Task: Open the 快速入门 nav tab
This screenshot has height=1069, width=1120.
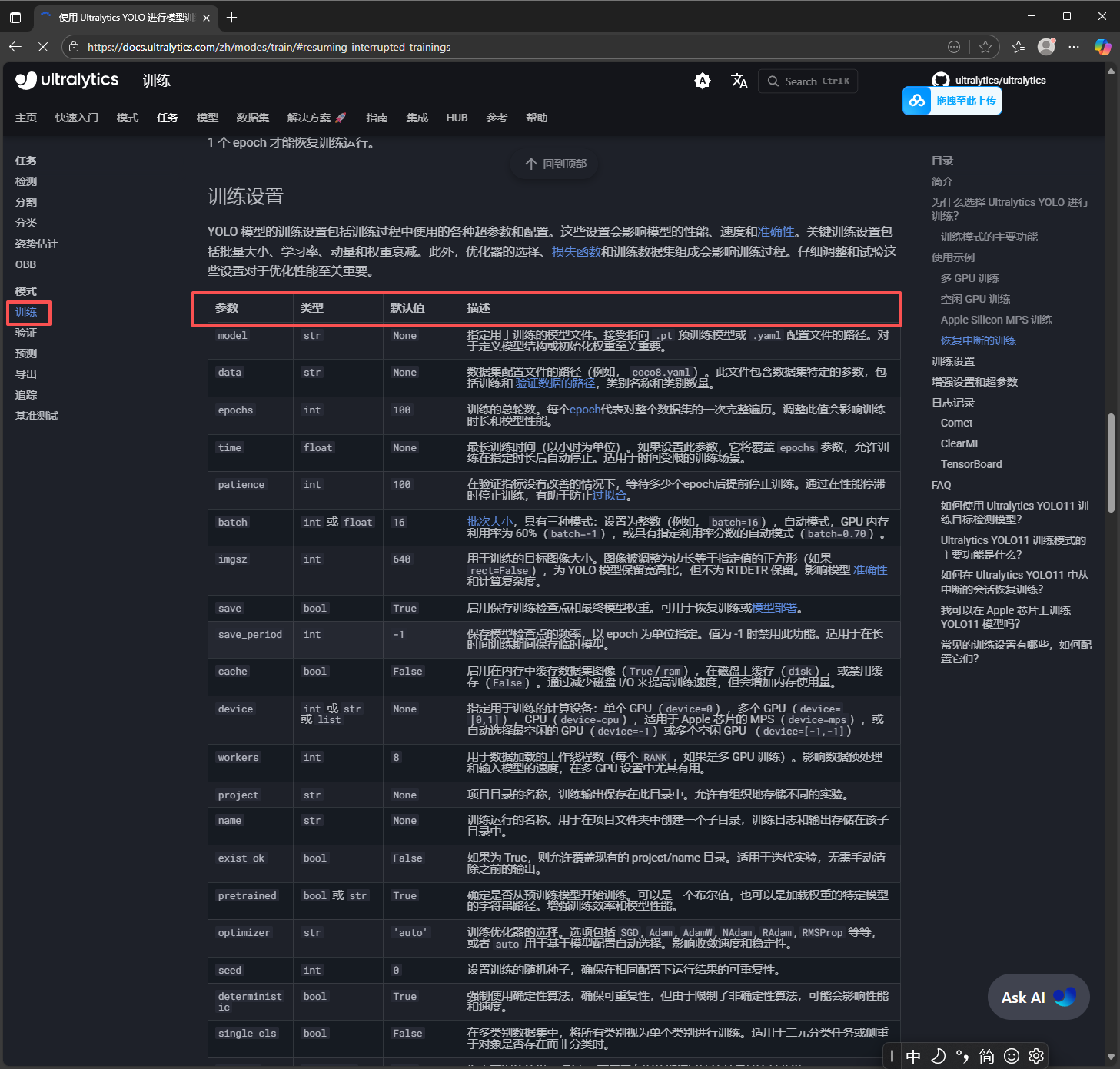Action: [x=77, y=118]
